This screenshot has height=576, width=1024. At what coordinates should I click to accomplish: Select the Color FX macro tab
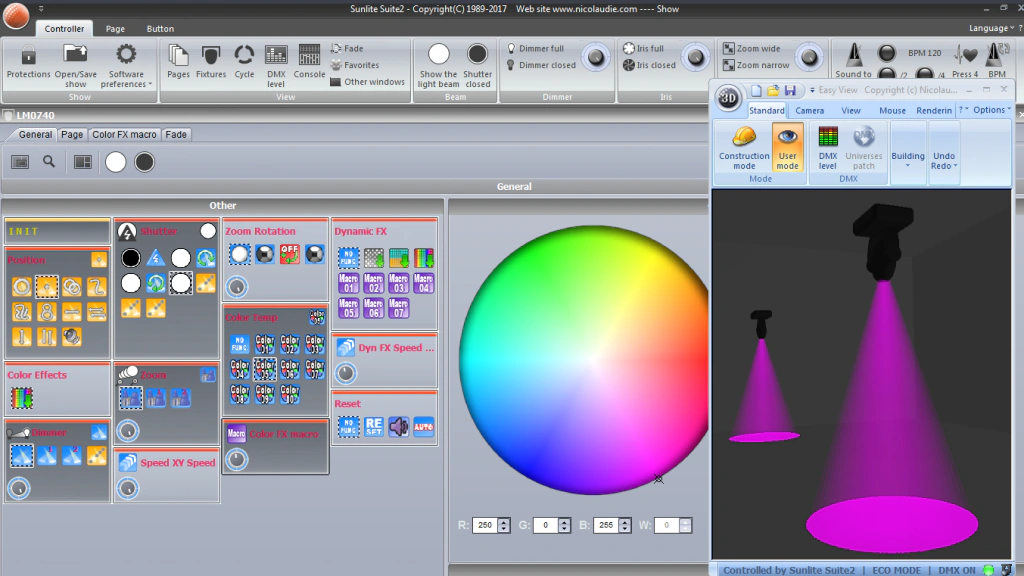(x=124, y=135)
